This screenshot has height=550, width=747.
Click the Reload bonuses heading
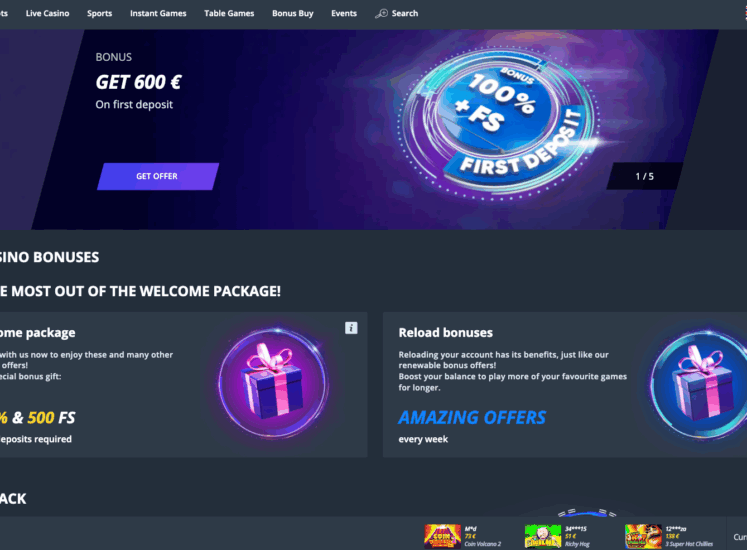pyautogui.click(x=445, y=333)
